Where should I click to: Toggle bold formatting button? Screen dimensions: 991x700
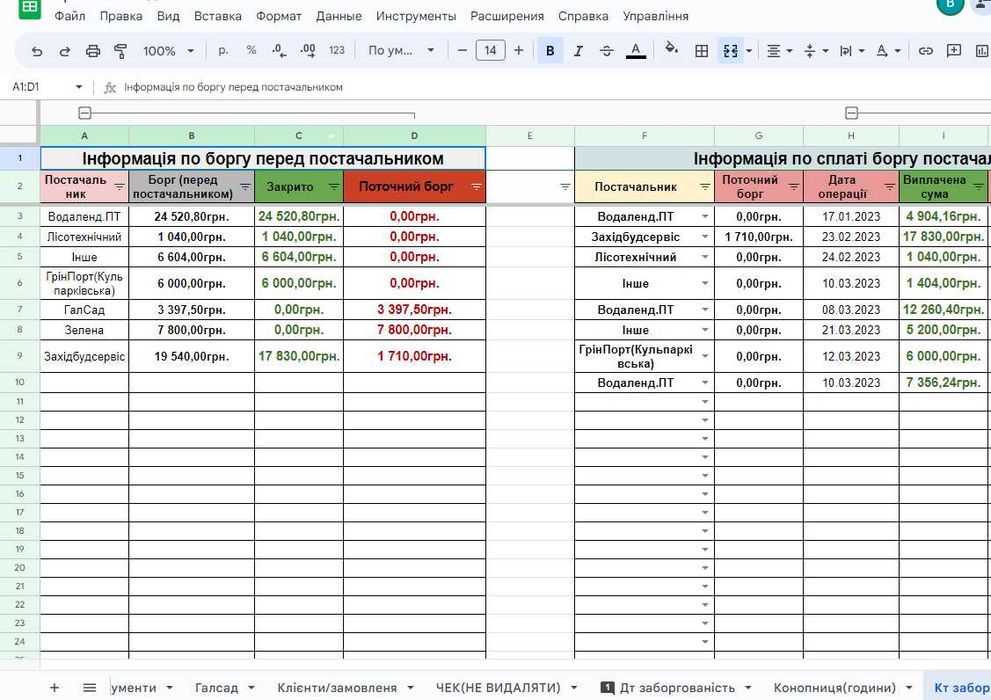(550, 51)
